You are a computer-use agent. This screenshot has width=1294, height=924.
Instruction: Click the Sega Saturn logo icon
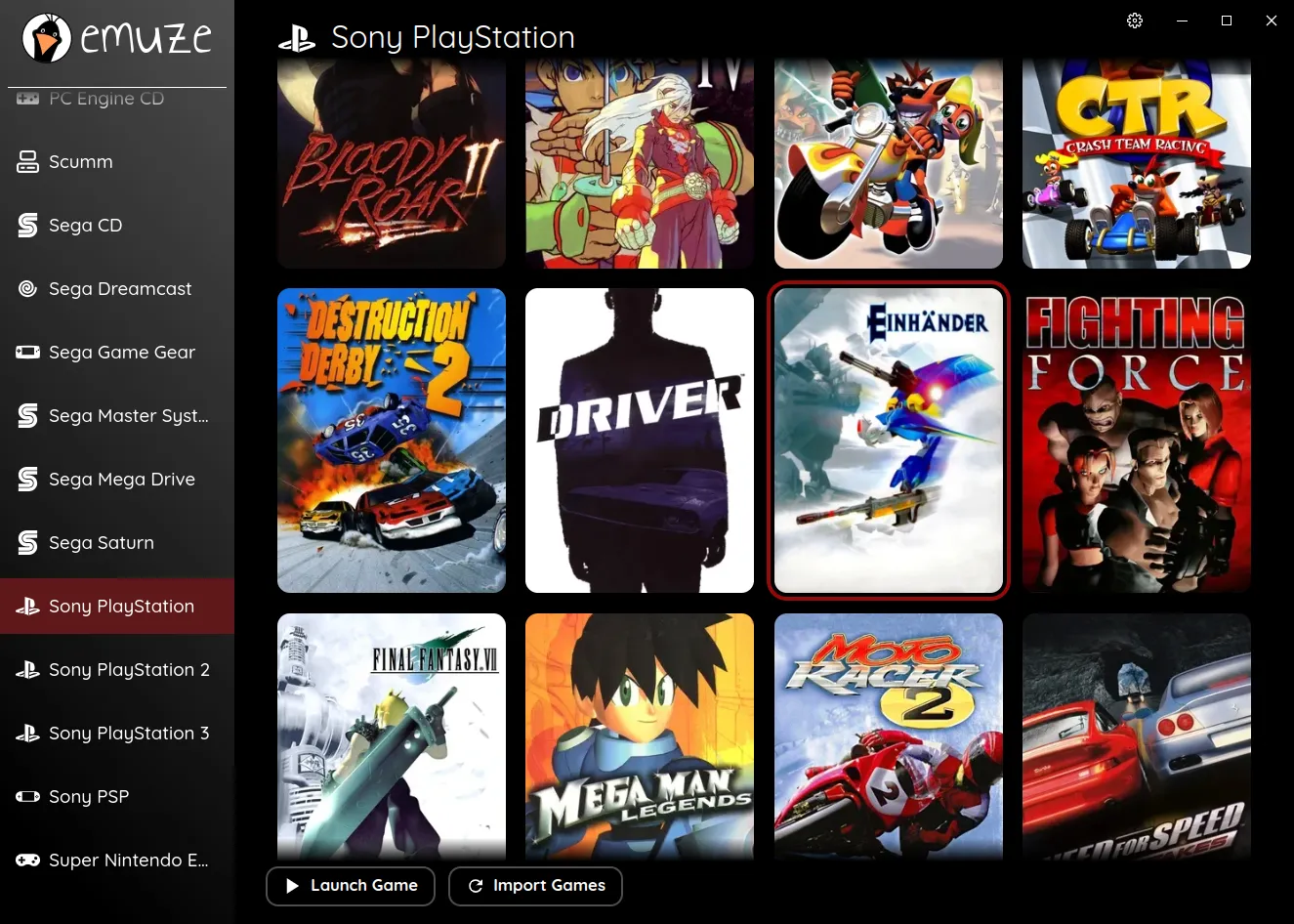pyautogui.click(x=27, y=543)
